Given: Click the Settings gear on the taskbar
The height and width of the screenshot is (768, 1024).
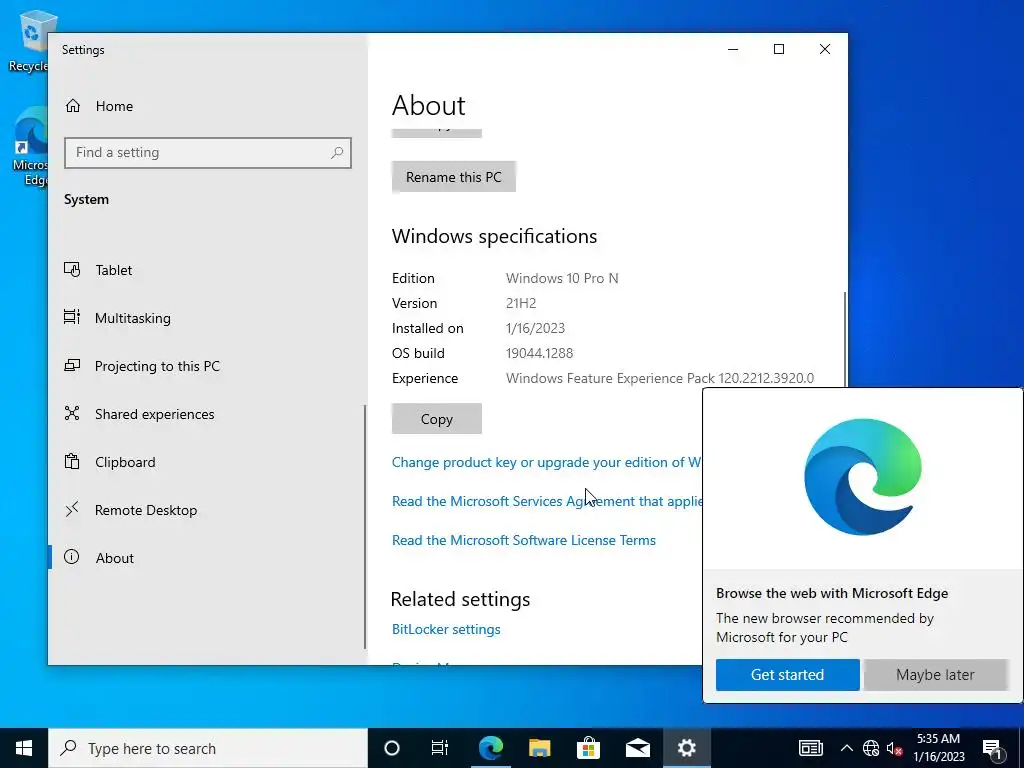Looking at the screenshot, I should coord(686,748).
